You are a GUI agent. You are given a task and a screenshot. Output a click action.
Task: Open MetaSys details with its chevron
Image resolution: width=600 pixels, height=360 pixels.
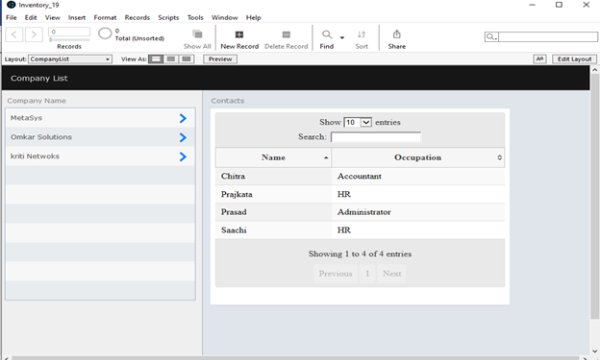pyautogui.click(x=183, y=119)
